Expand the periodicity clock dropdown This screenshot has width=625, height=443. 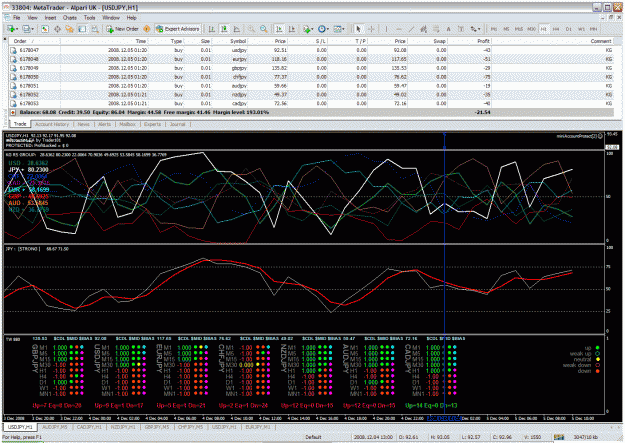tap(327, 29)
